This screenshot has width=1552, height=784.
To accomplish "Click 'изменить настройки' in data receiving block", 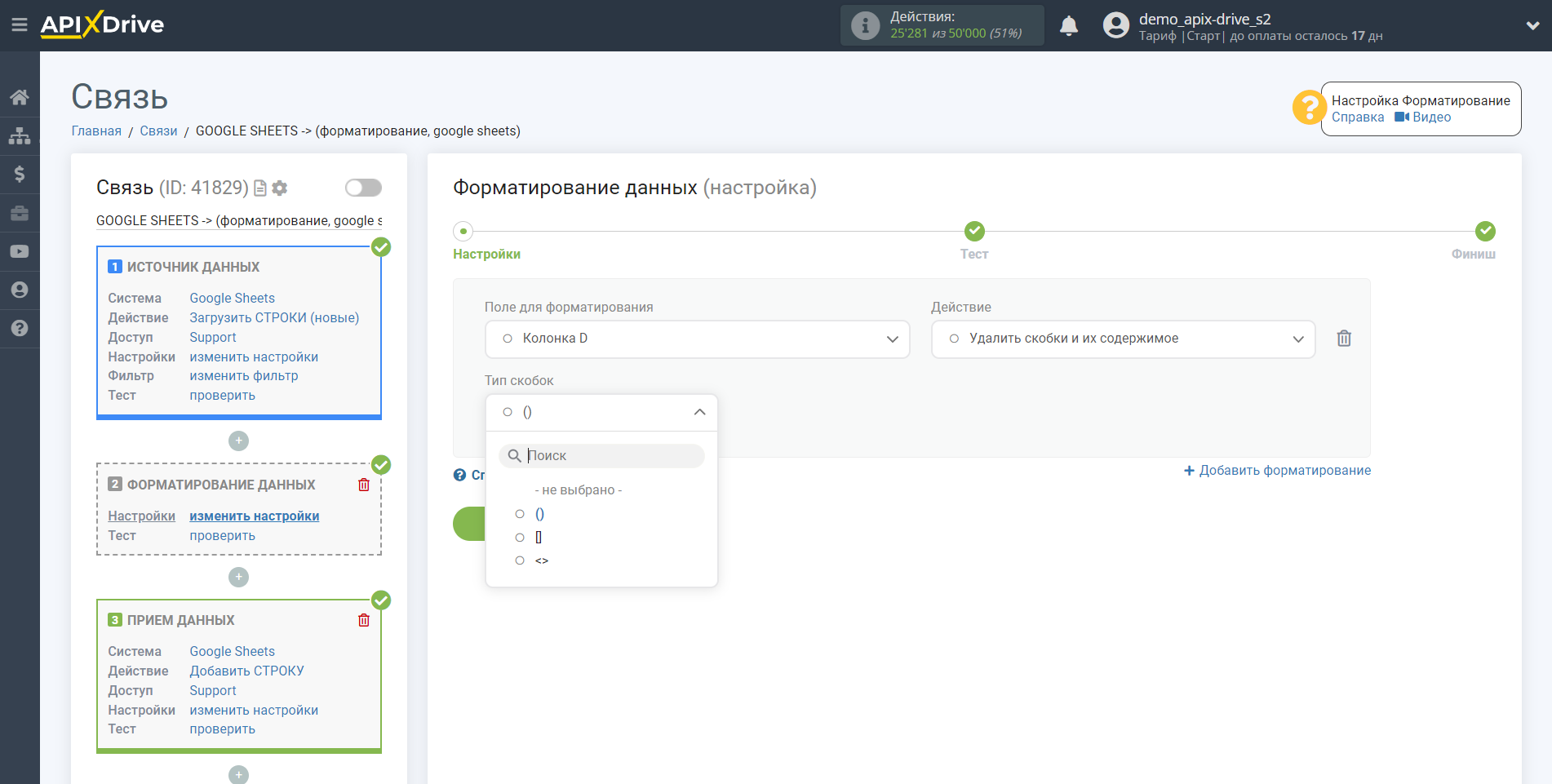I will 254,710.
